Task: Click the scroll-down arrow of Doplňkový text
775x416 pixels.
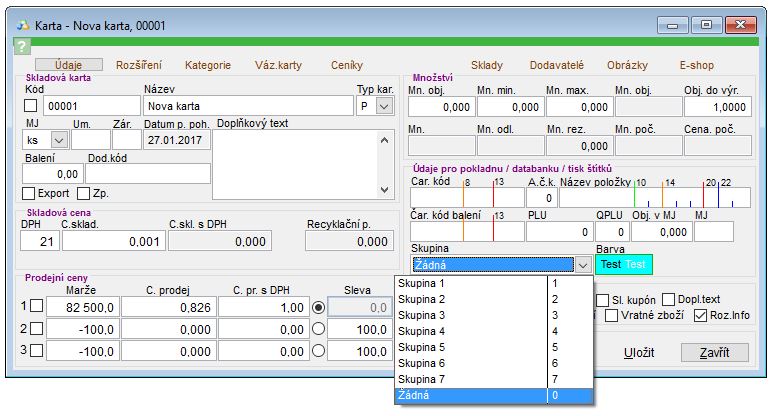Action: [384, 189]
